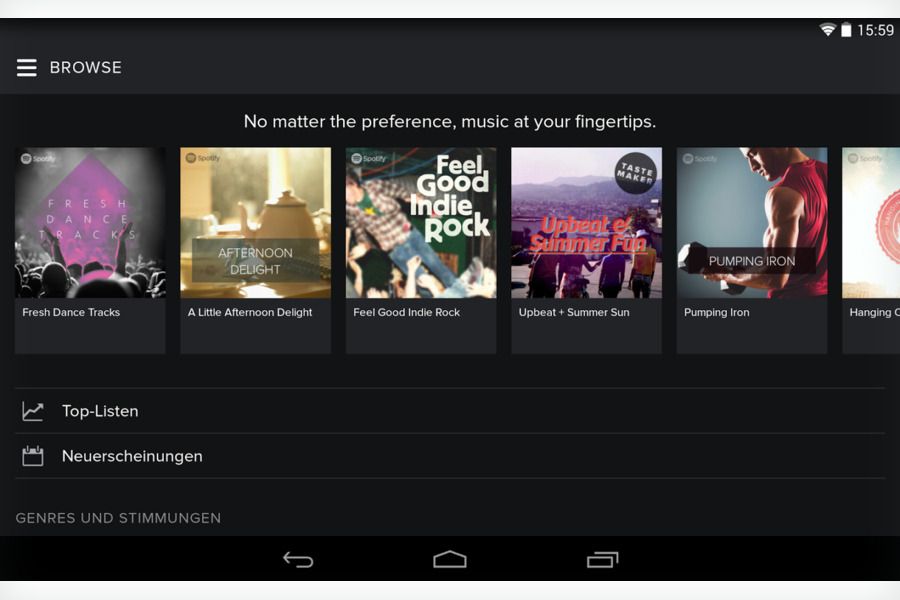Open the Top-Listen section
Image resolution: width=900 pixels, height=600 pixels.
(100, 410)
